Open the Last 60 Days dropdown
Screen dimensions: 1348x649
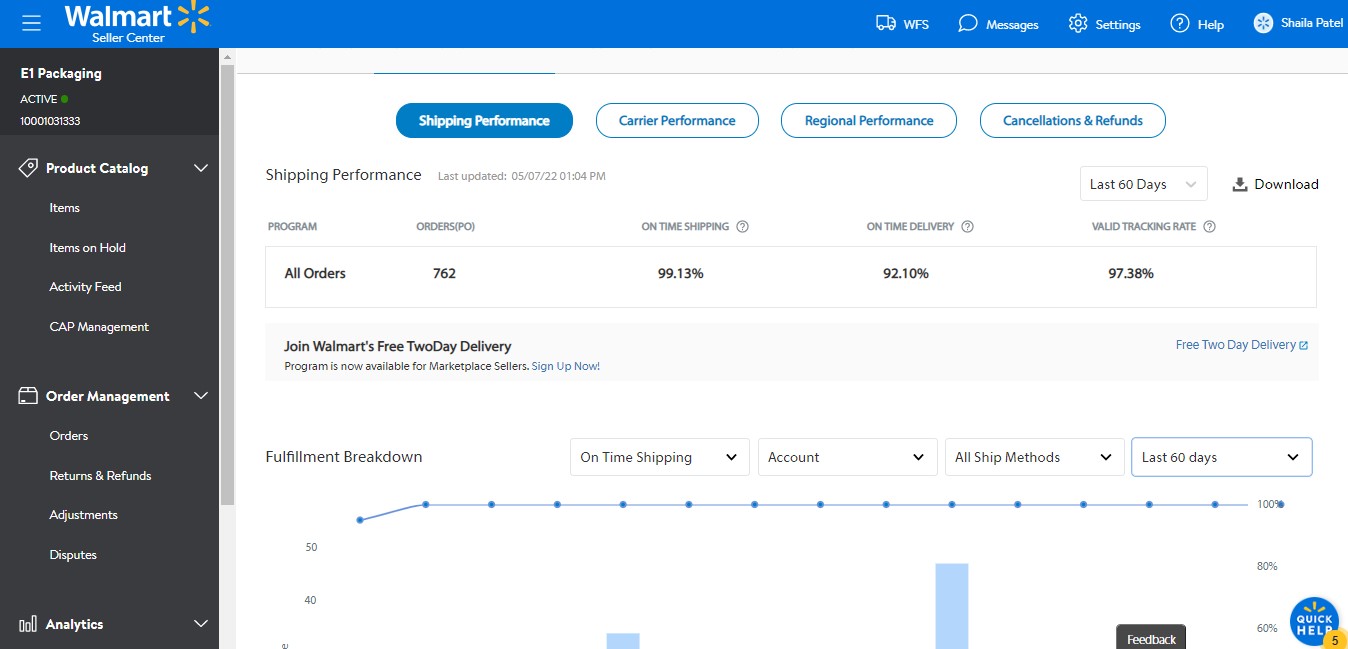pyautogui.click(x=1143, y=184)
